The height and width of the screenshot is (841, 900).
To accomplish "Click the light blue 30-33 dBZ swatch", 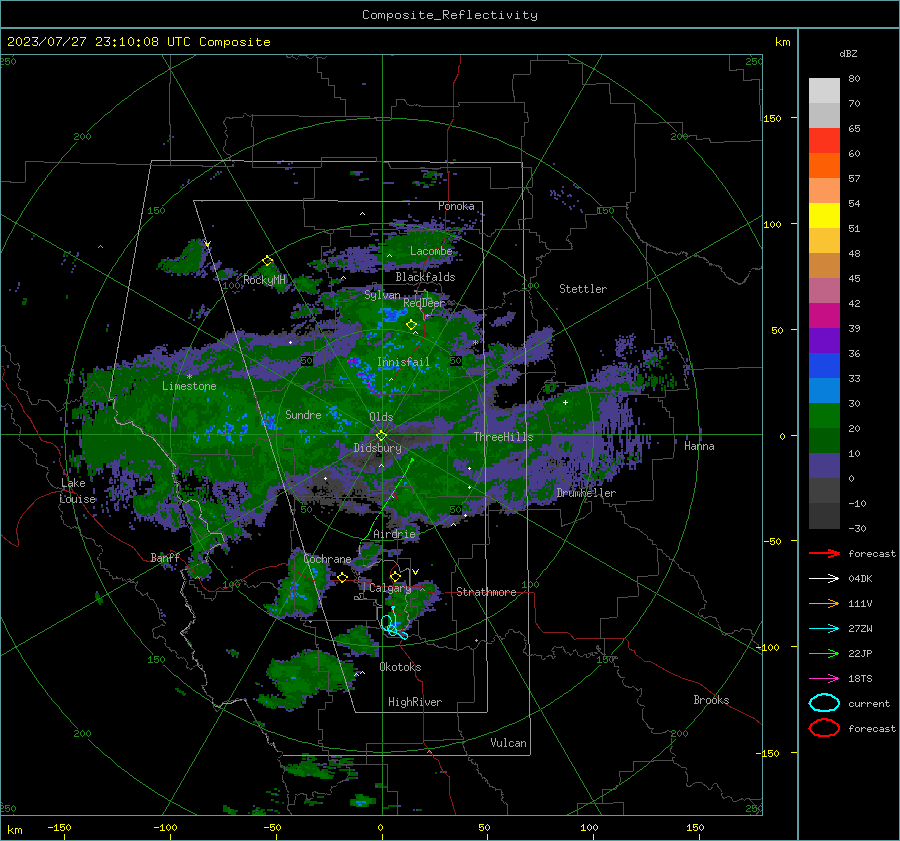I will tap(824, 391).
